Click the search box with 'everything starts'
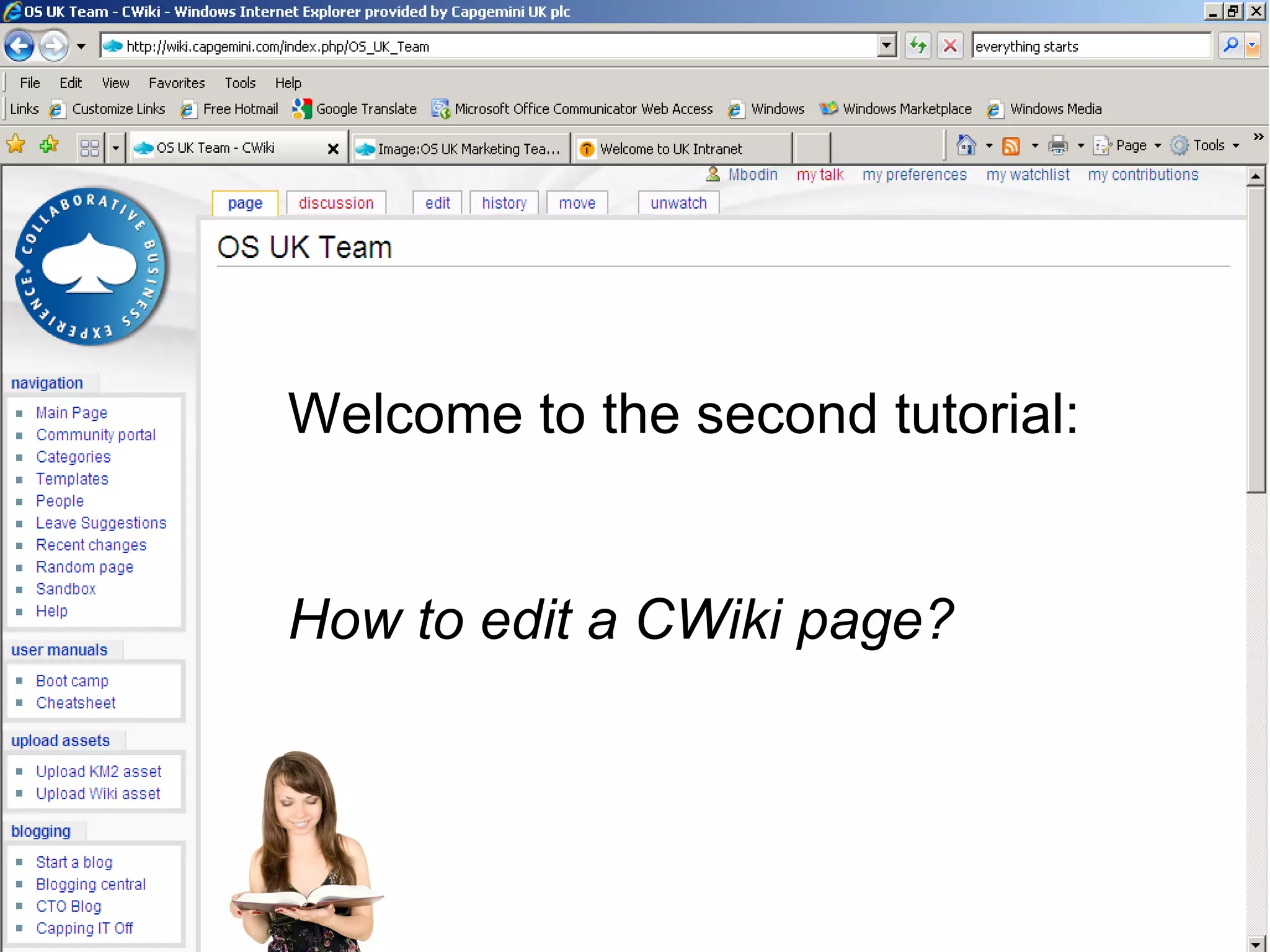Viewport: 1270px width, 952px height. 1089,46
